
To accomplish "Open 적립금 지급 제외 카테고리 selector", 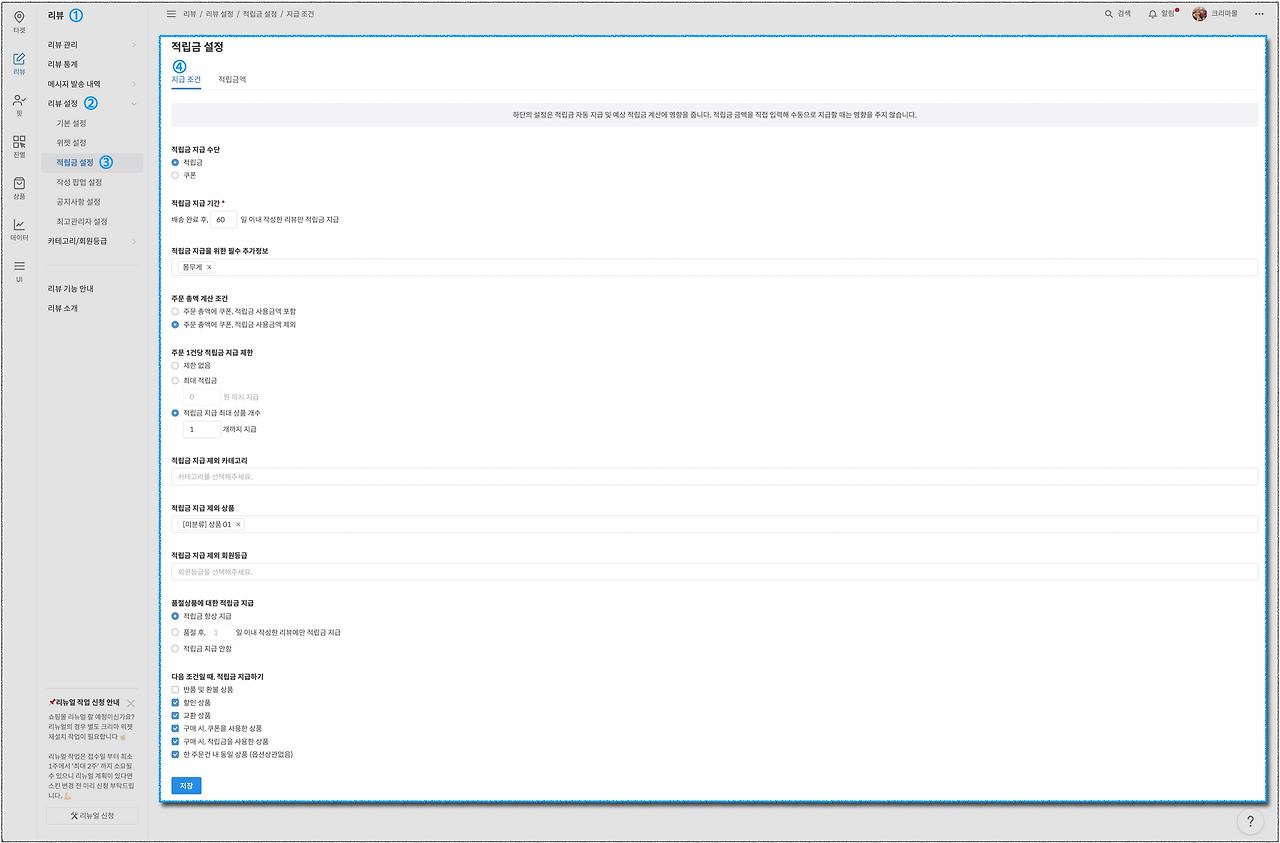I will (x=714, y=477).
